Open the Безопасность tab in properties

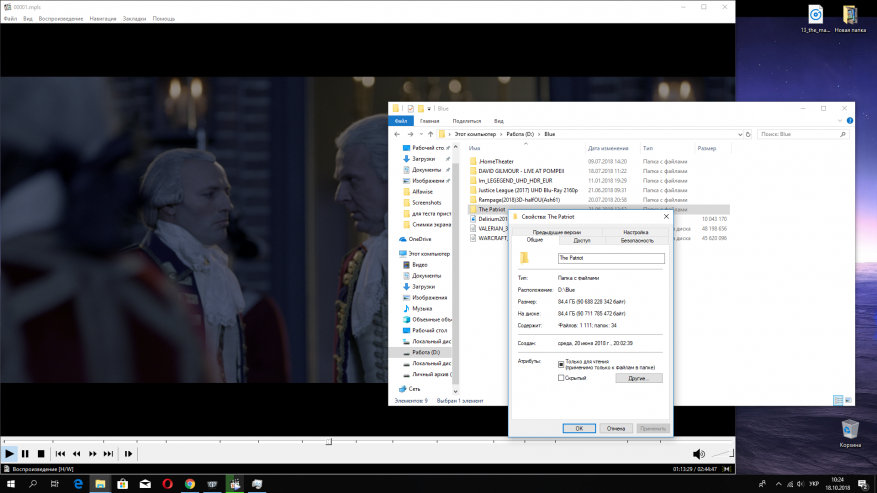point(637,241)
